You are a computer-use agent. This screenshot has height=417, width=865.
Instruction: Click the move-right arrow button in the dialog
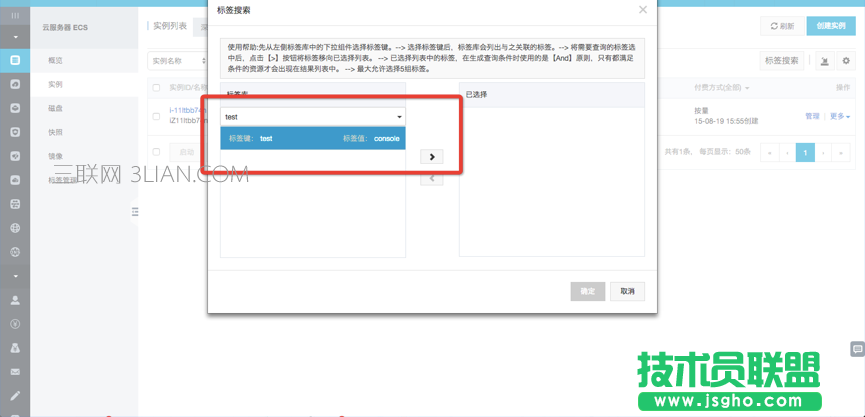coord(431,157)
